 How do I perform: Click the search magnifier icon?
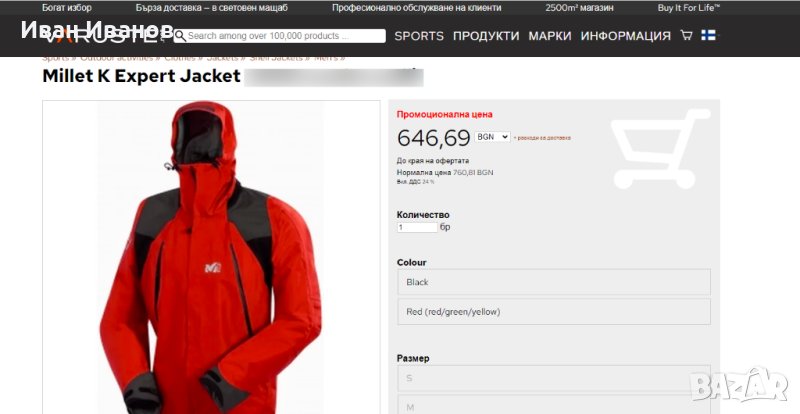click(x=180, y=36)
